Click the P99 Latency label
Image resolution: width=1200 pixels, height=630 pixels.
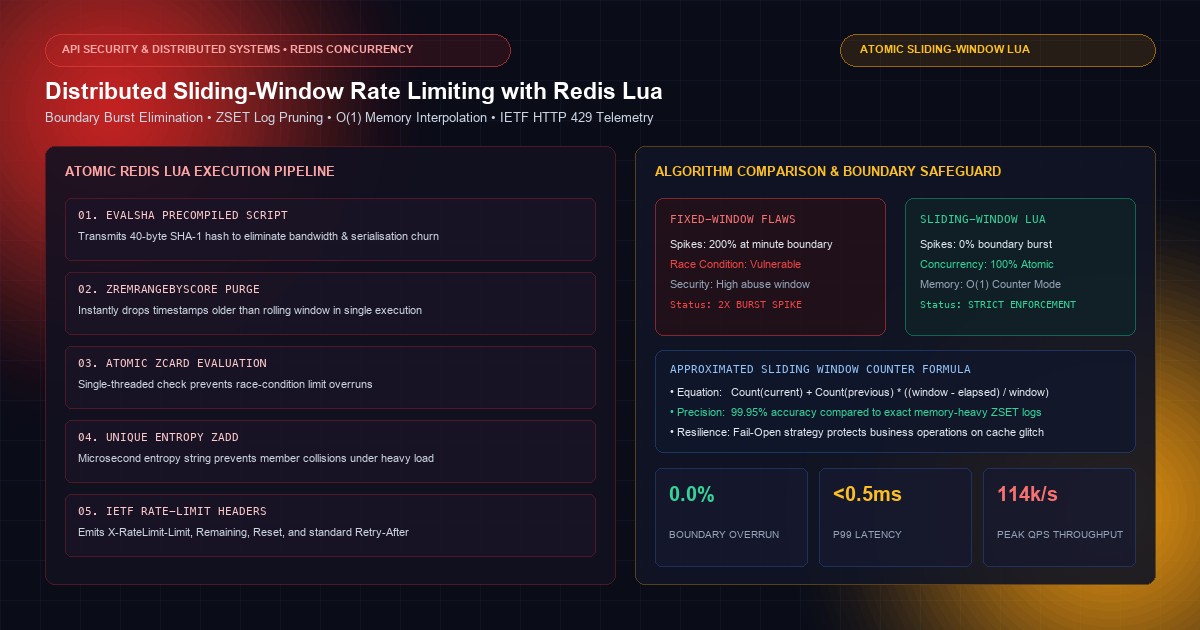867,534
